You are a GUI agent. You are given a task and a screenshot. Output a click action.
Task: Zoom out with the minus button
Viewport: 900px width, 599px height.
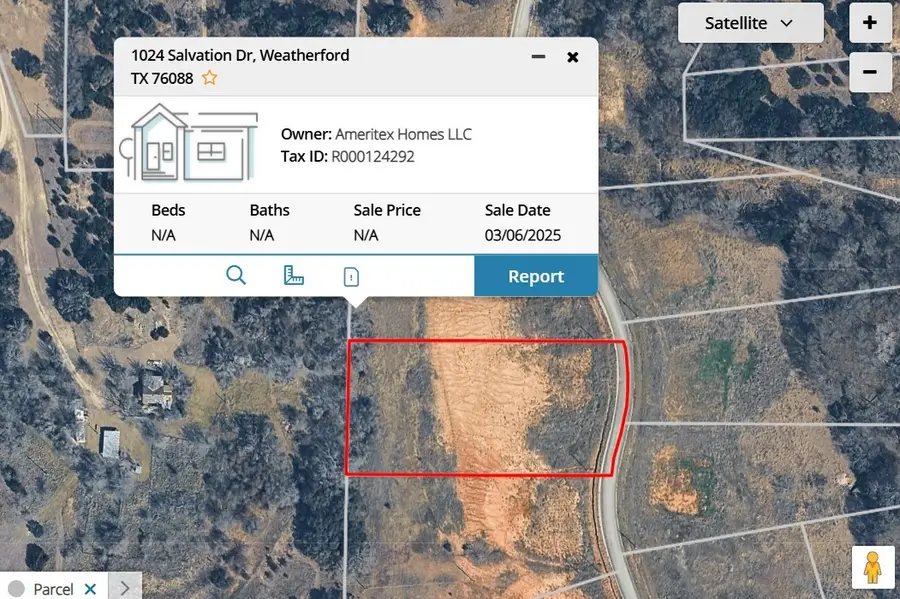[870, 72]
